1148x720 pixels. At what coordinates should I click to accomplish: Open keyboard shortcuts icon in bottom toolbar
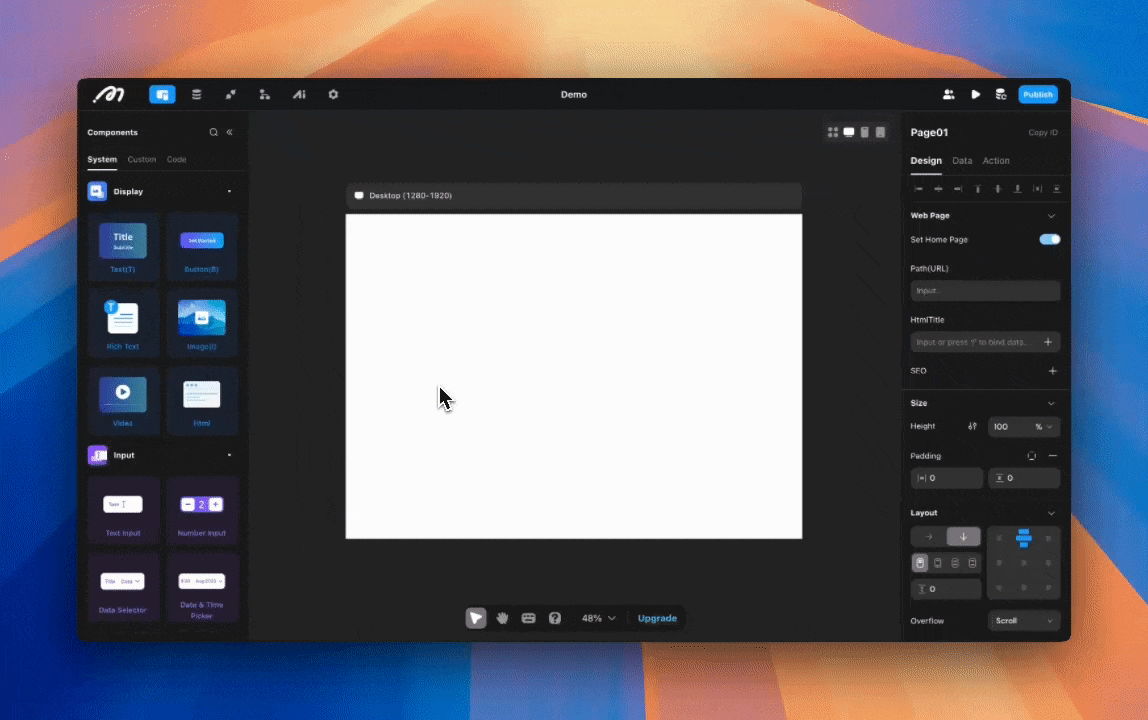coord(529,618)
